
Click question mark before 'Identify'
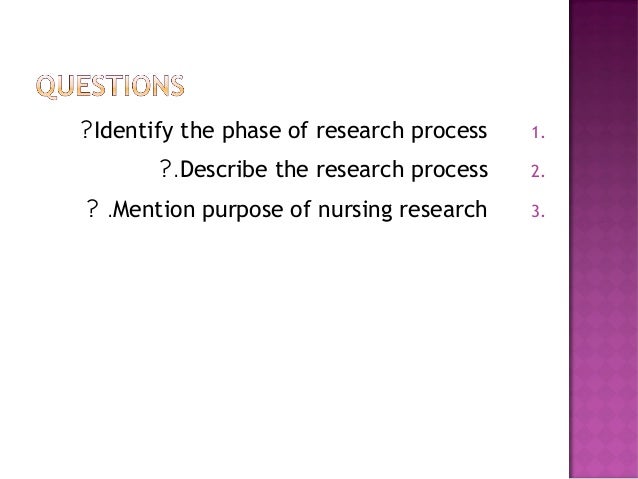pos(88,131)
